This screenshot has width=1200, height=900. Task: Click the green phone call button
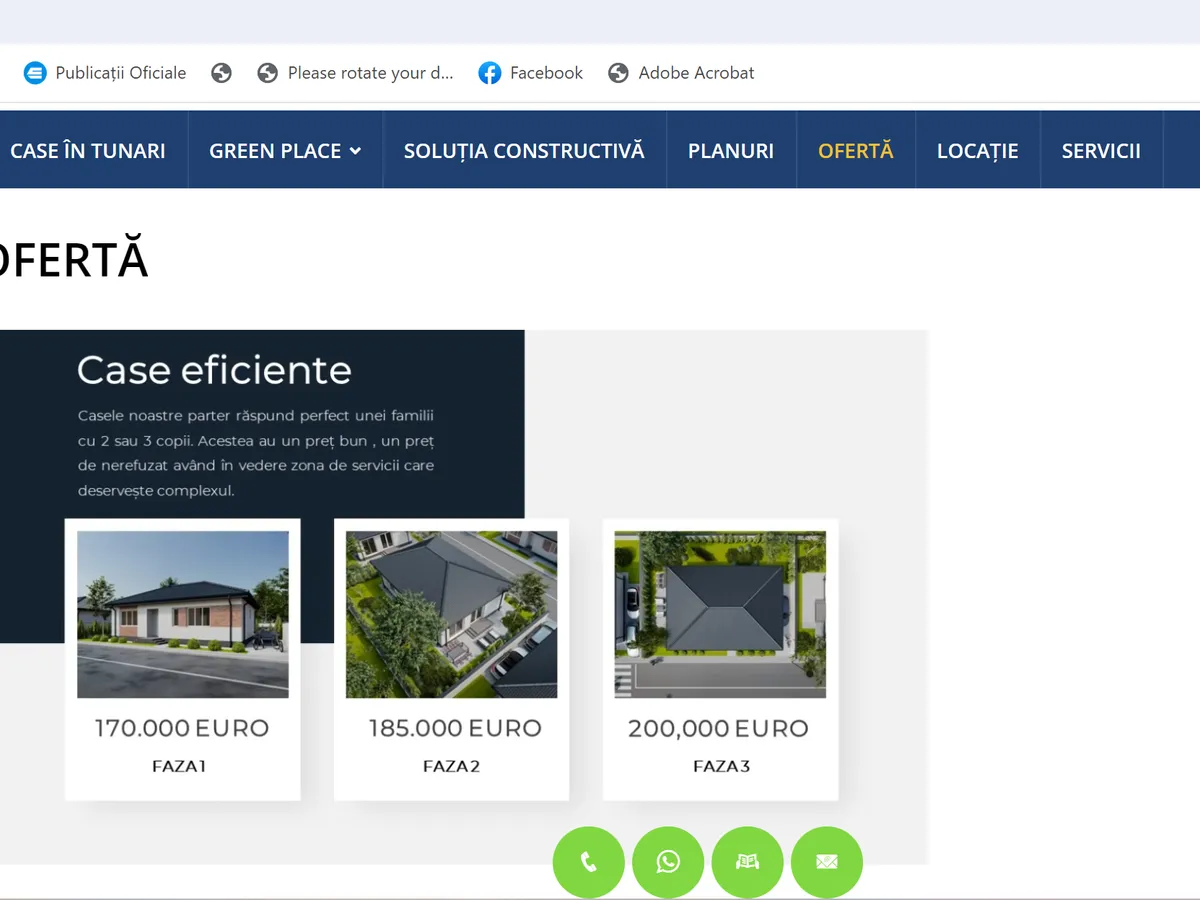click(x=588, y=862)
